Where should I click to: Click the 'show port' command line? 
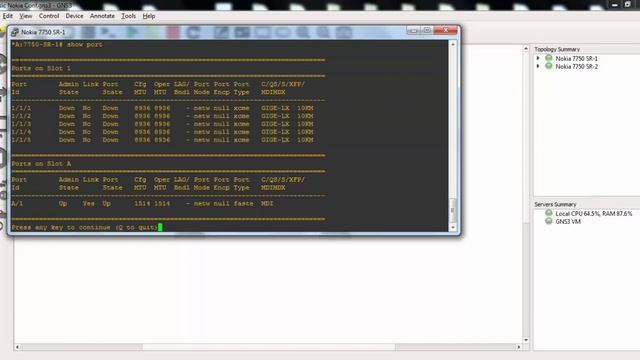57,44
